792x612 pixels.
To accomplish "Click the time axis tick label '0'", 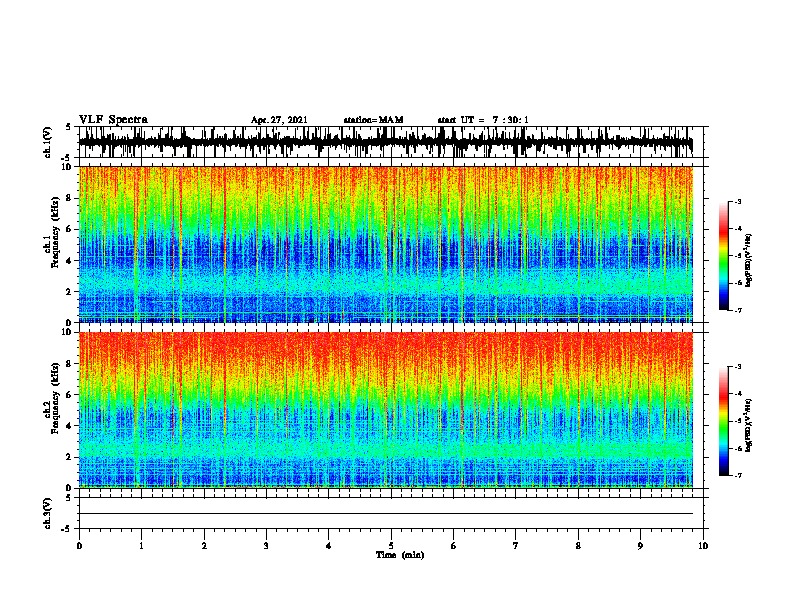I will [79, 546].
